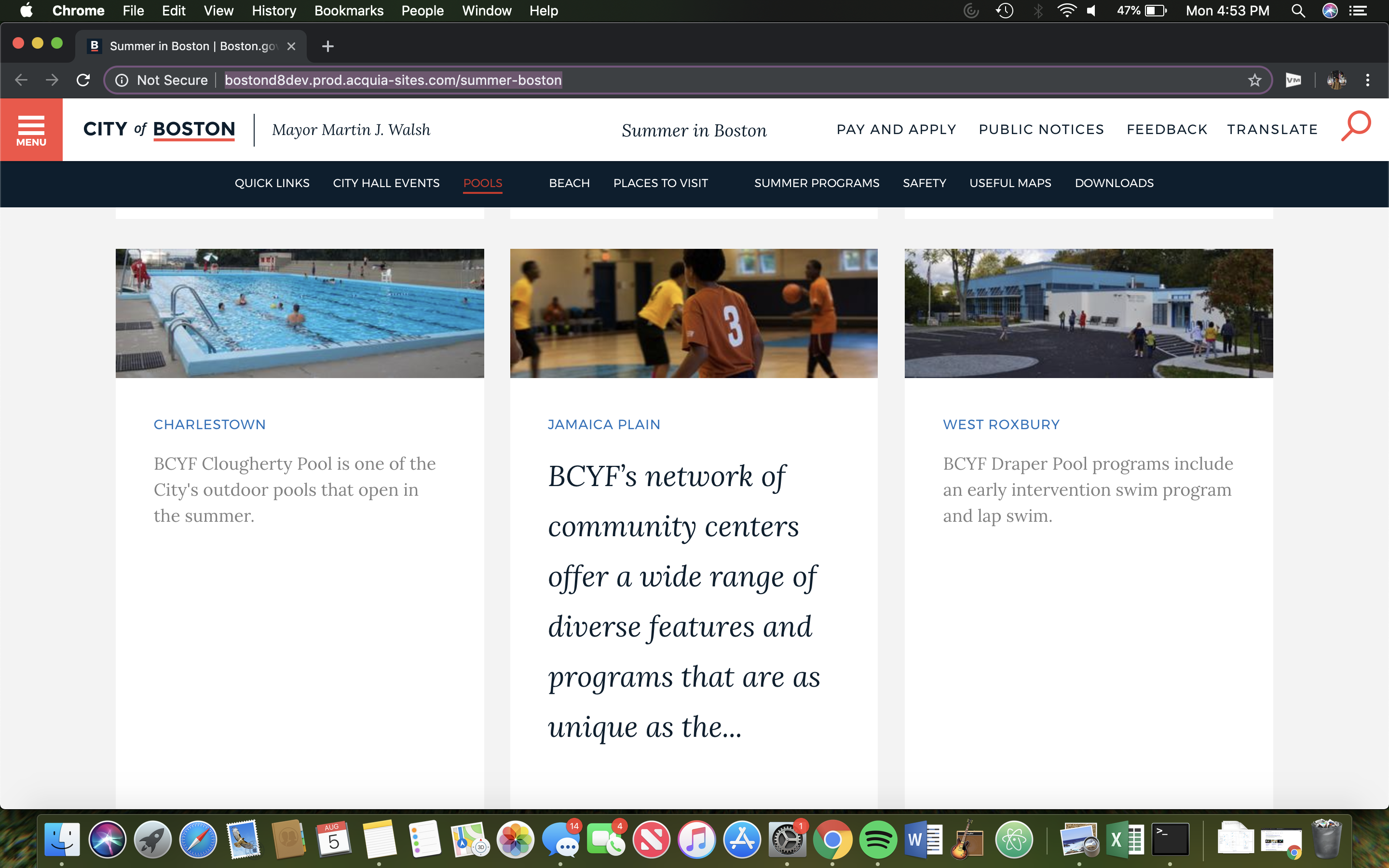Open the History menu in menu bar
The height and width of the screenshot is (868, 1389).
point(274,11)
